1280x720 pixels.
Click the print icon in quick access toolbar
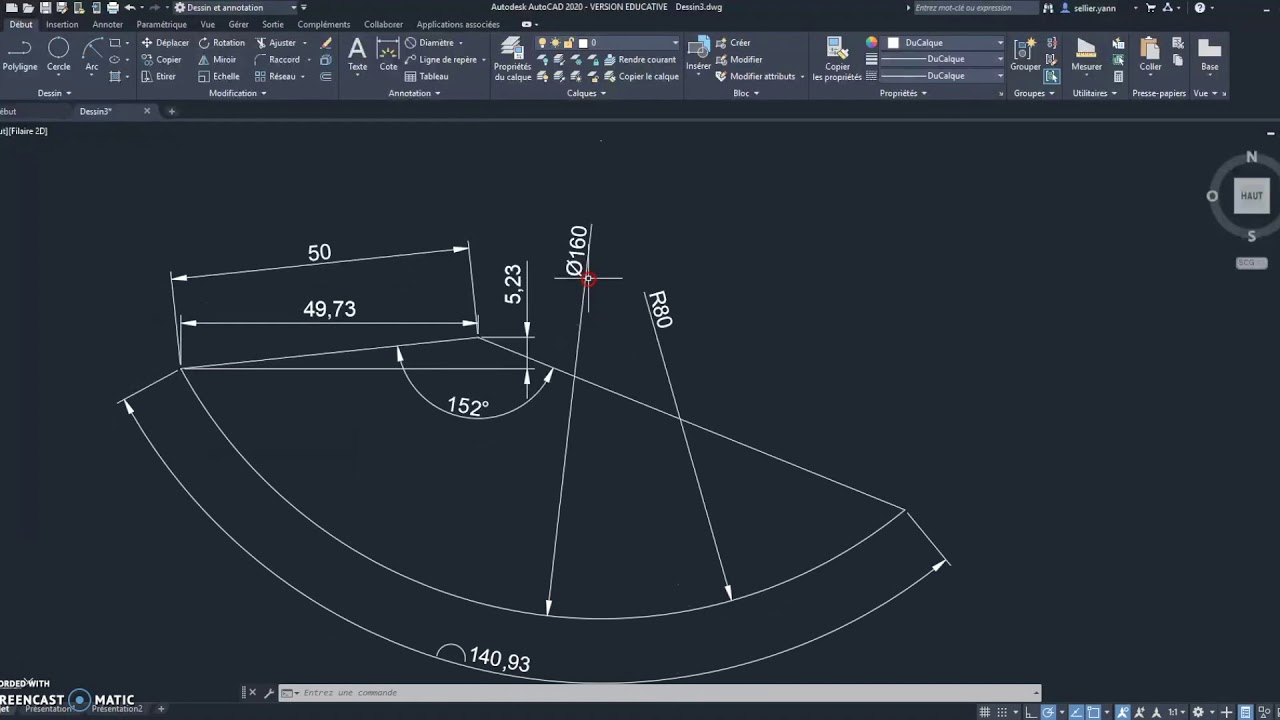point(112,7)
